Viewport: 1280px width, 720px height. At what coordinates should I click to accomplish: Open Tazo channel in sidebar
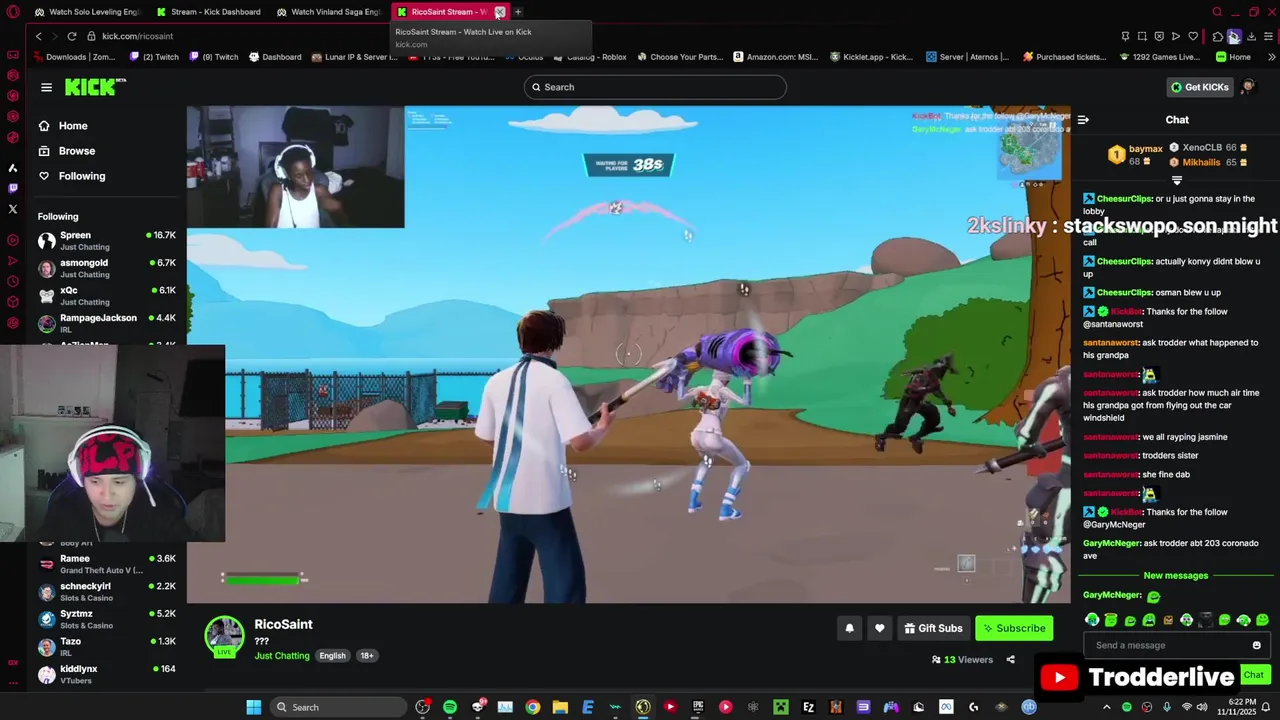click(x=107, y=646)
